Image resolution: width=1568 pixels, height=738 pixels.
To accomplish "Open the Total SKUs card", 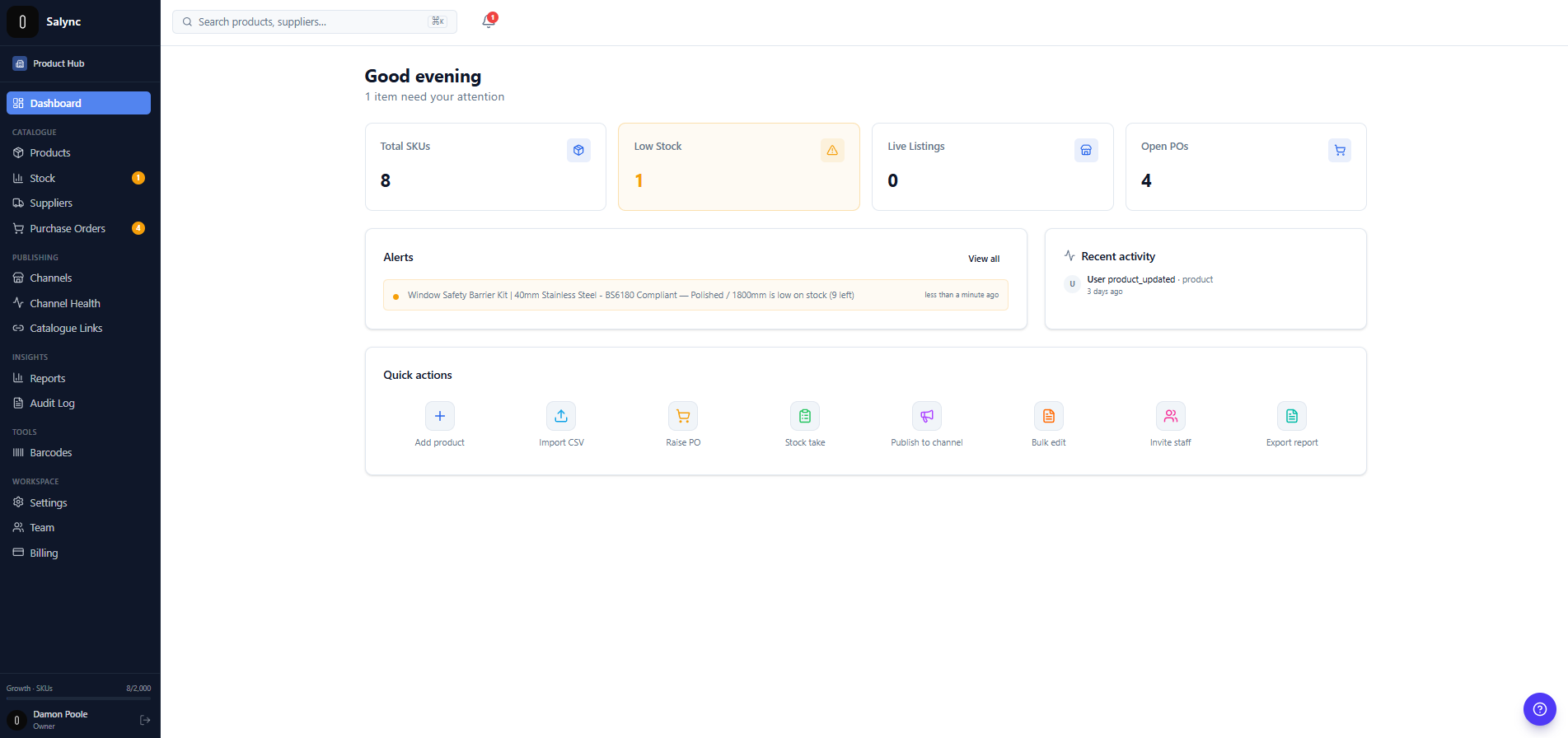I will (x=485, y=167).
